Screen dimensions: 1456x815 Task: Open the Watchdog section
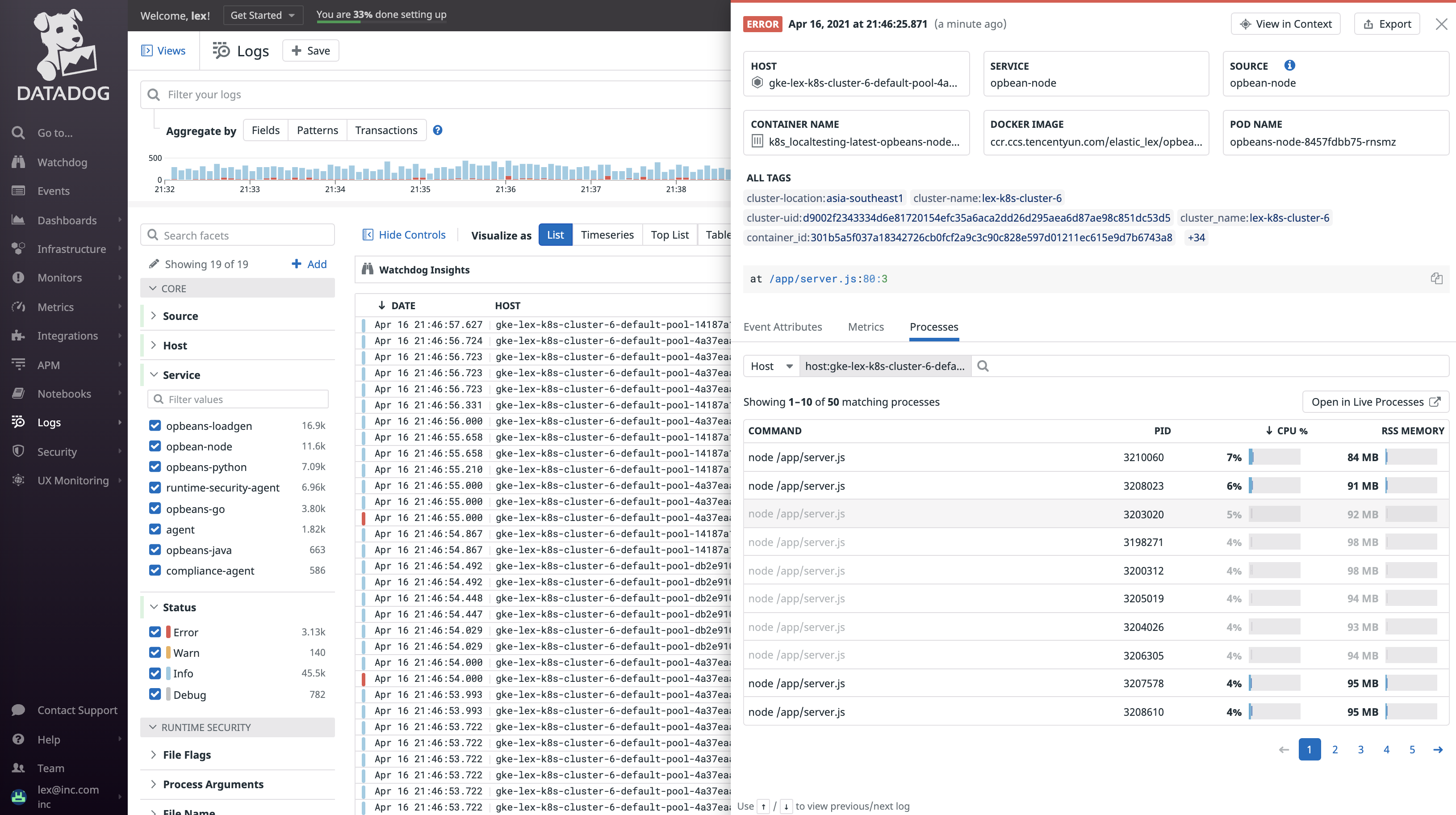62,162
